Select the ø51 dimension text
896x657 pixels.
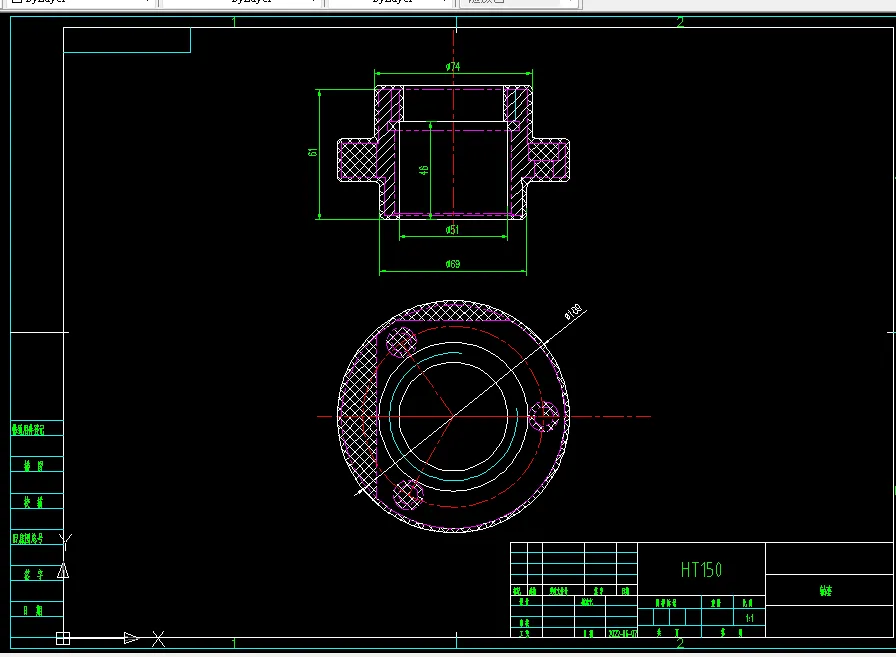[452, 230]
